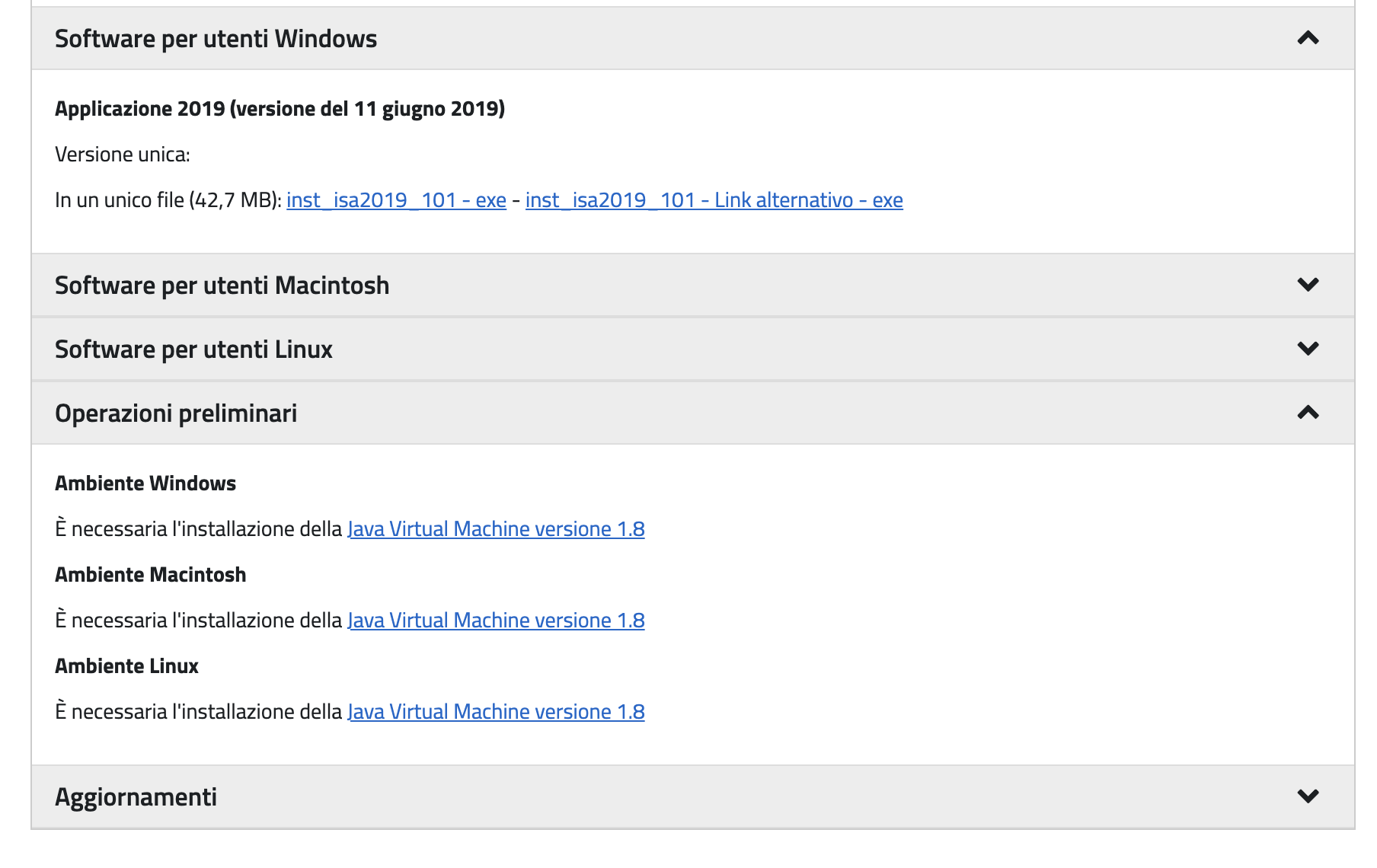Toggle Operazioni preliminari section header
The image size is (1377, 868).
(693, 413)
